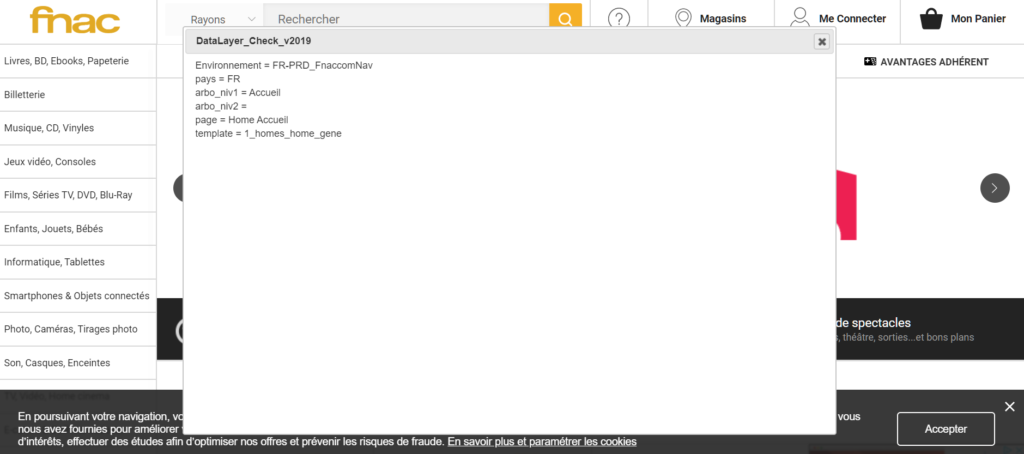The image size is (1024, 454).
Task: Close the DataLayer_Check_v2019 dialog
Action: click(821, 42)
